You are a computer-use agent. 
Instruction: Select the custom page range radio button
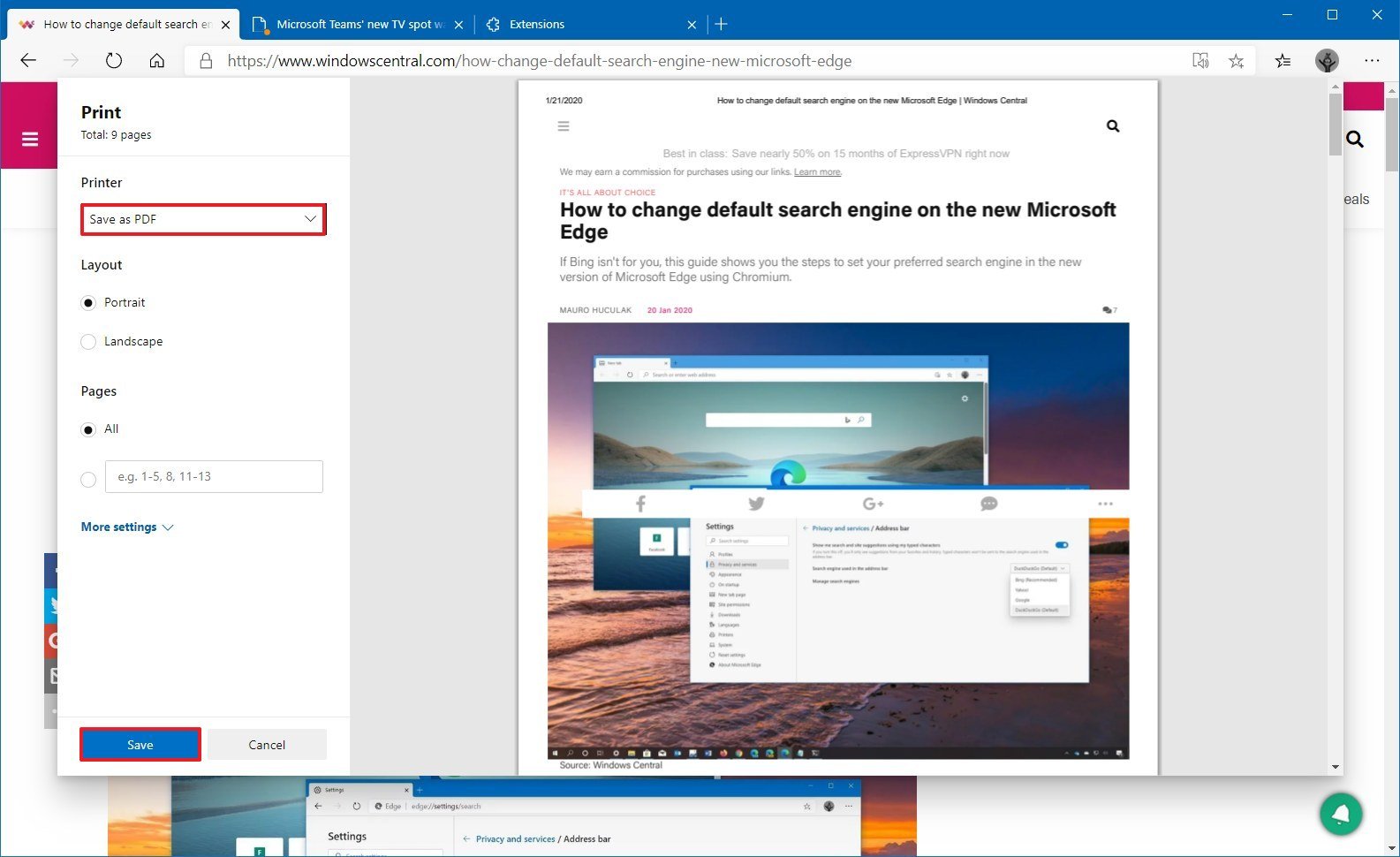88,480
